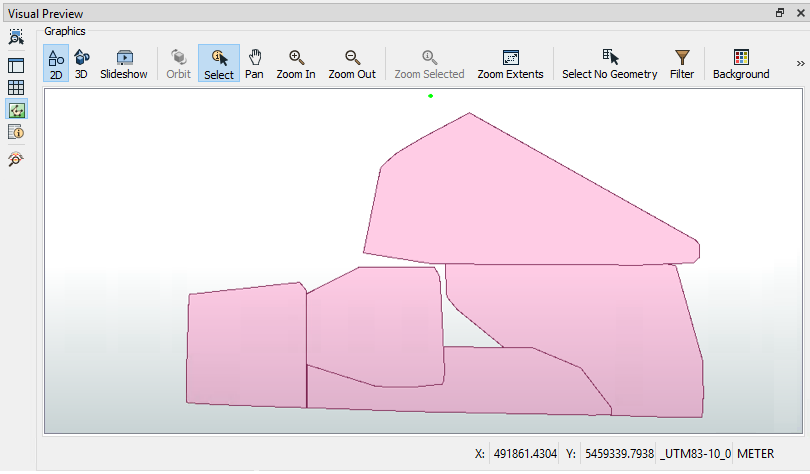Click the Zoom In magnifier
Viewport: 810px width, 474px height.
click(x=296, y=64)
